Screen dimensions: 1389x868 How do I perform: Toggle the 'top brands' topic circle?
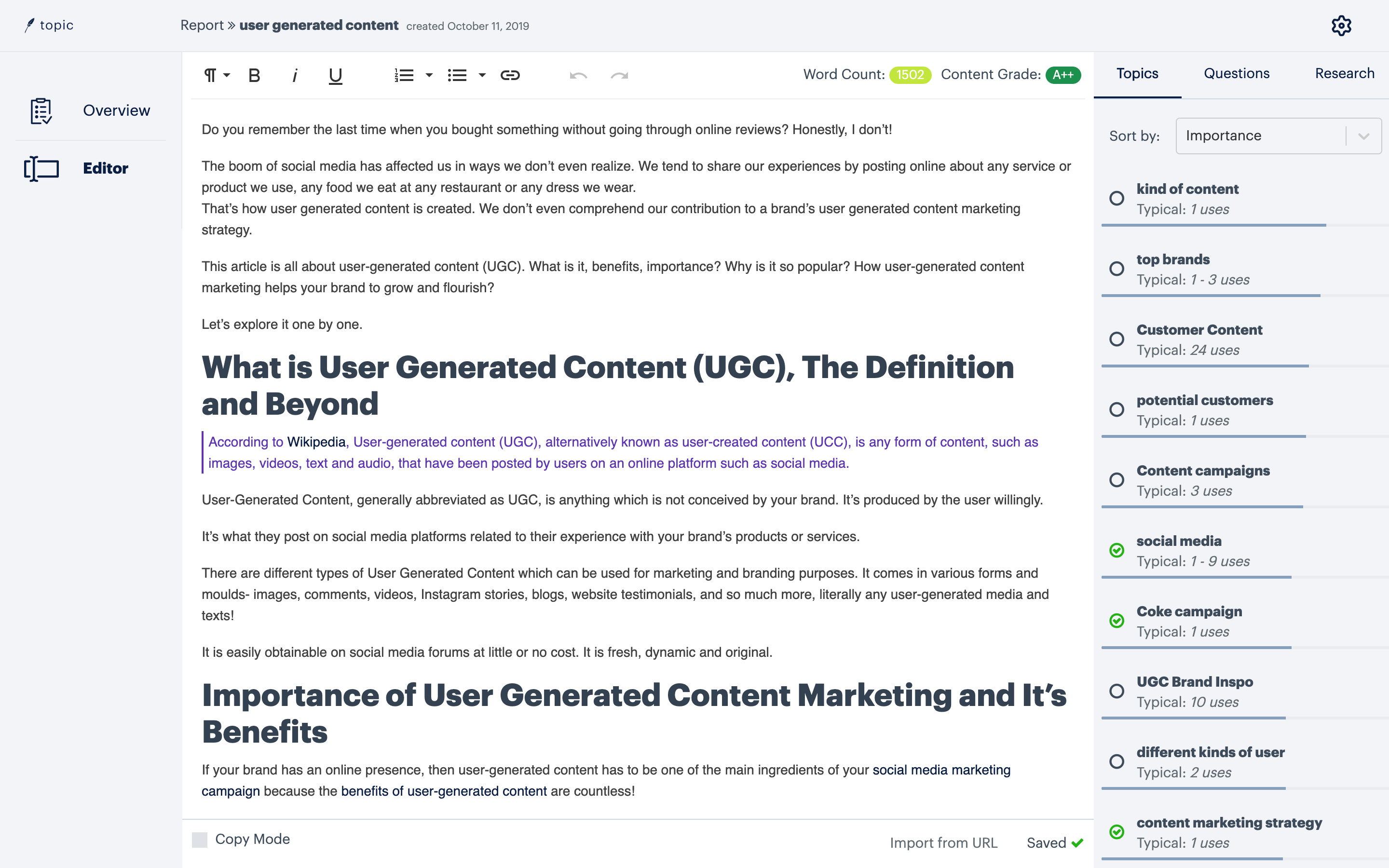(x=1117, y=269)
